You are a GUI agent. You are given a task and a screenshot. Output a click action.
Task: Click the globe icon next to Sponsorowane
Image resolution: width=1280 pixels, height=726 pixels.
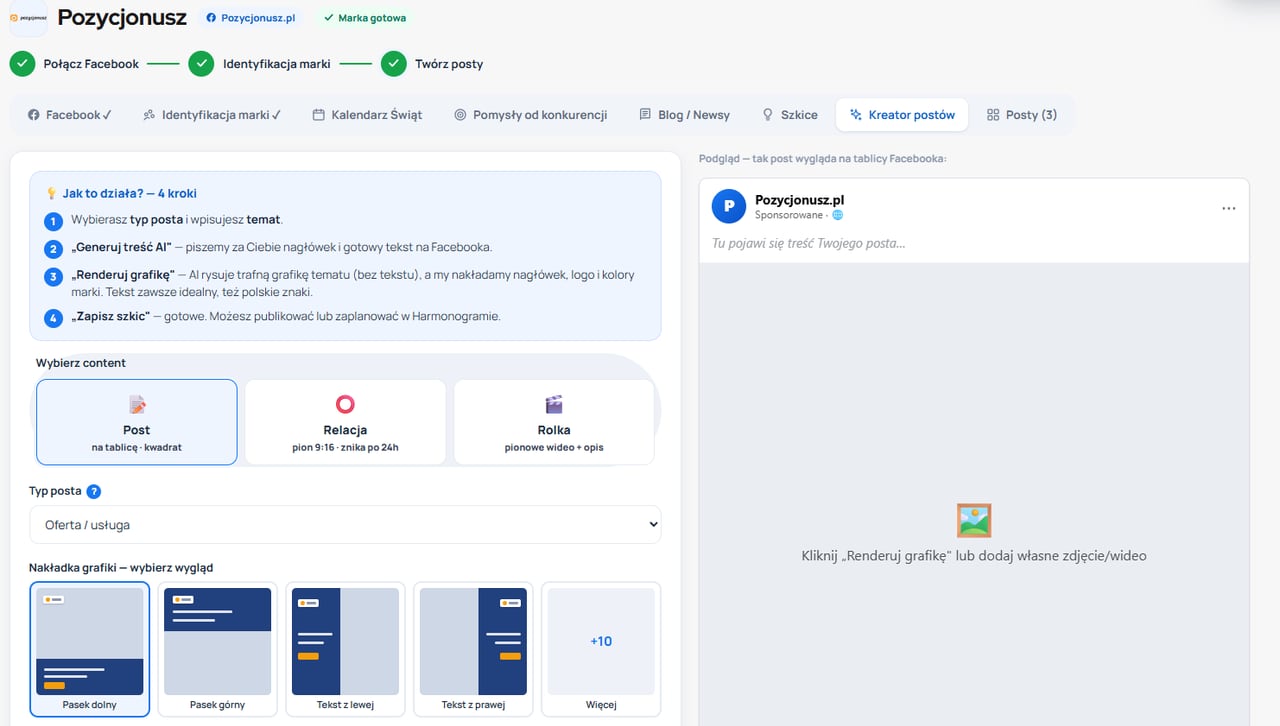[838, 215]
